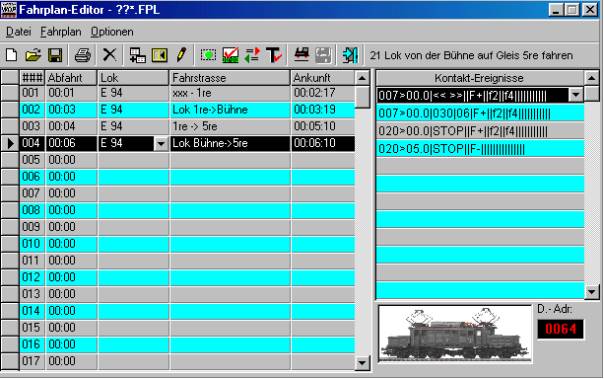The height and width of the screenshot is (379, 604).
Task: Click the scroll down arrow of the timetable list
Action: pos(362,362)
